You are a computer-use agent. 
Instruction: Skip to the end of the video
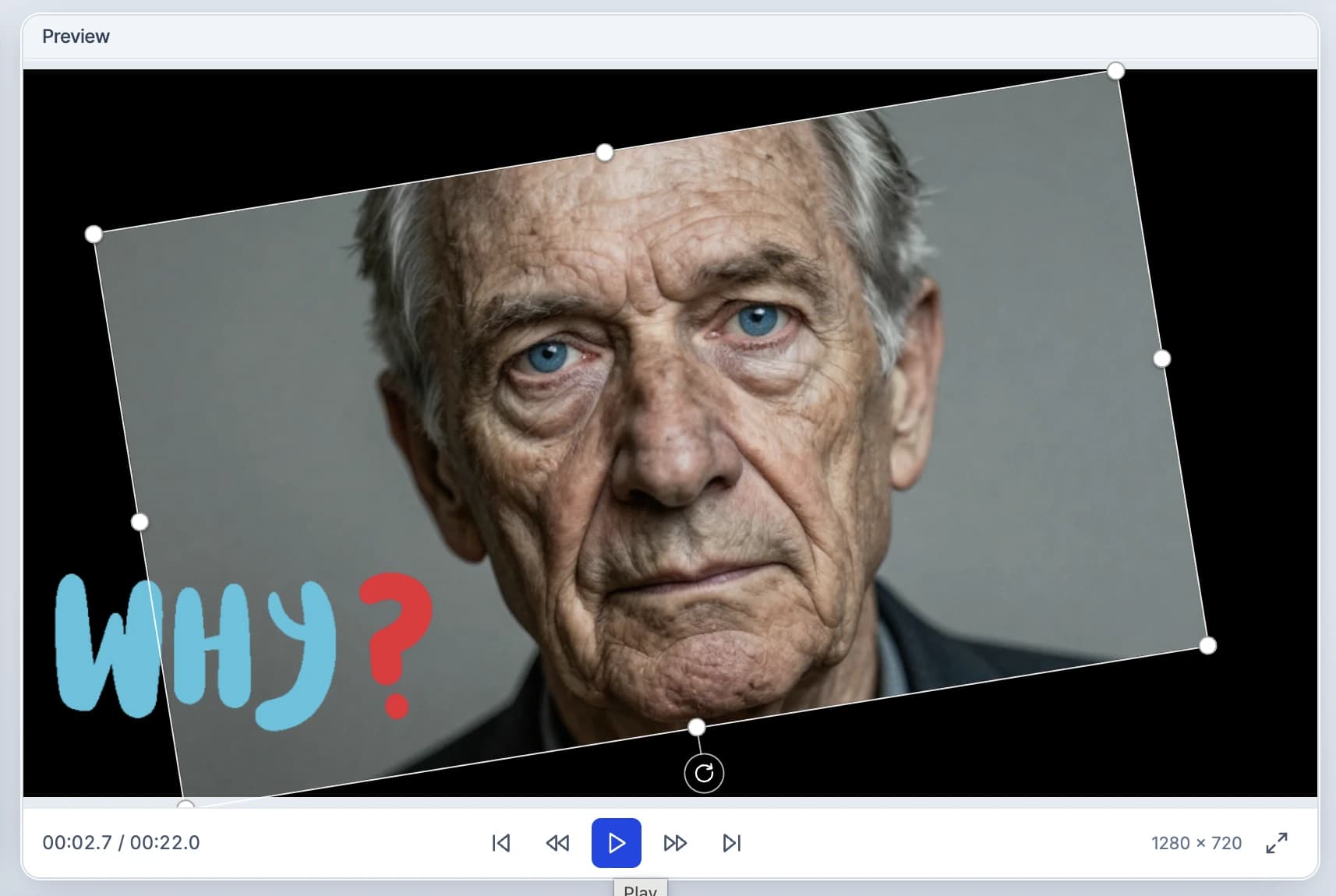pos(732,843)
